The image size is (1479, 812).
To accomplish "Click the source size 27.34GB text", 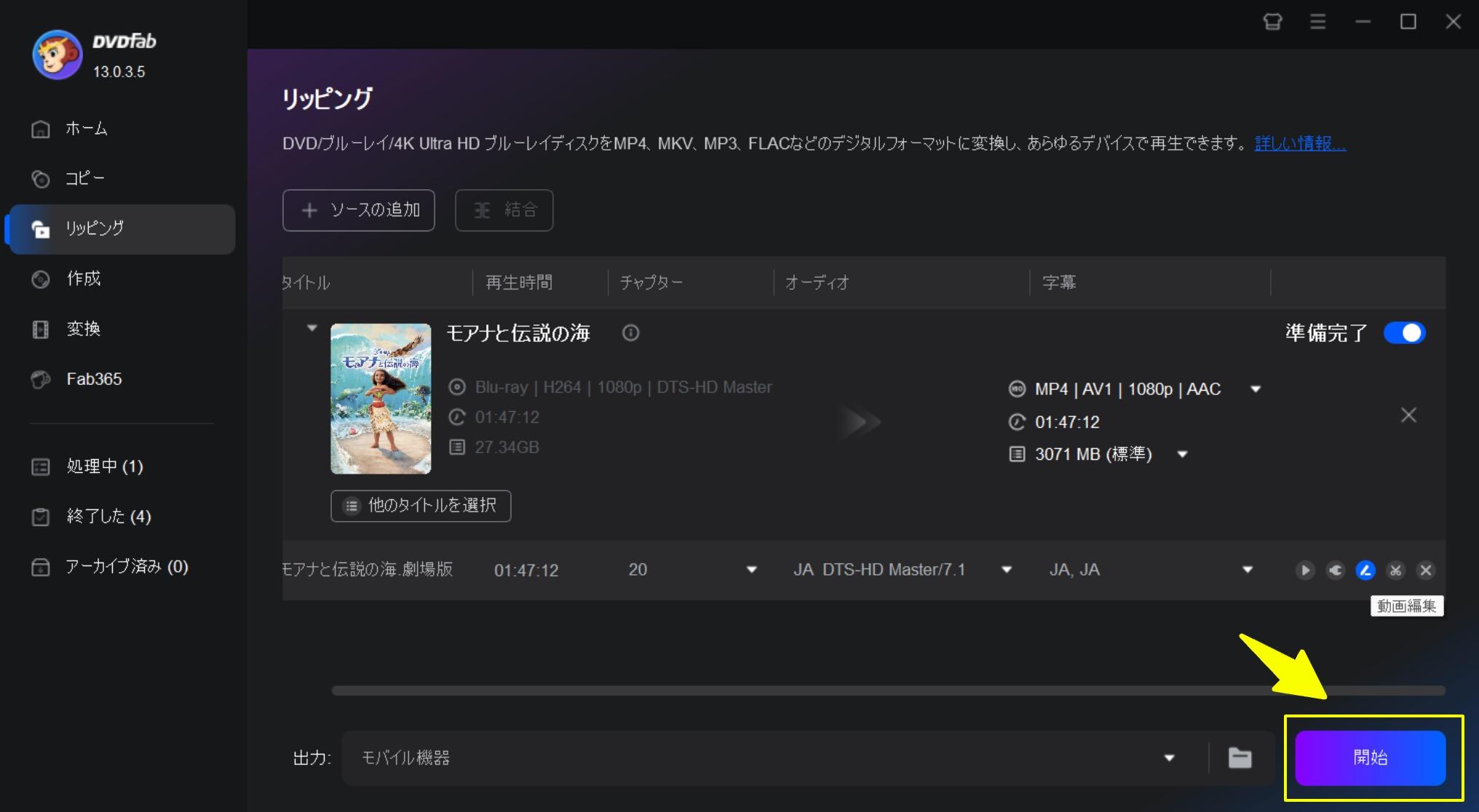I will (507, 447).
